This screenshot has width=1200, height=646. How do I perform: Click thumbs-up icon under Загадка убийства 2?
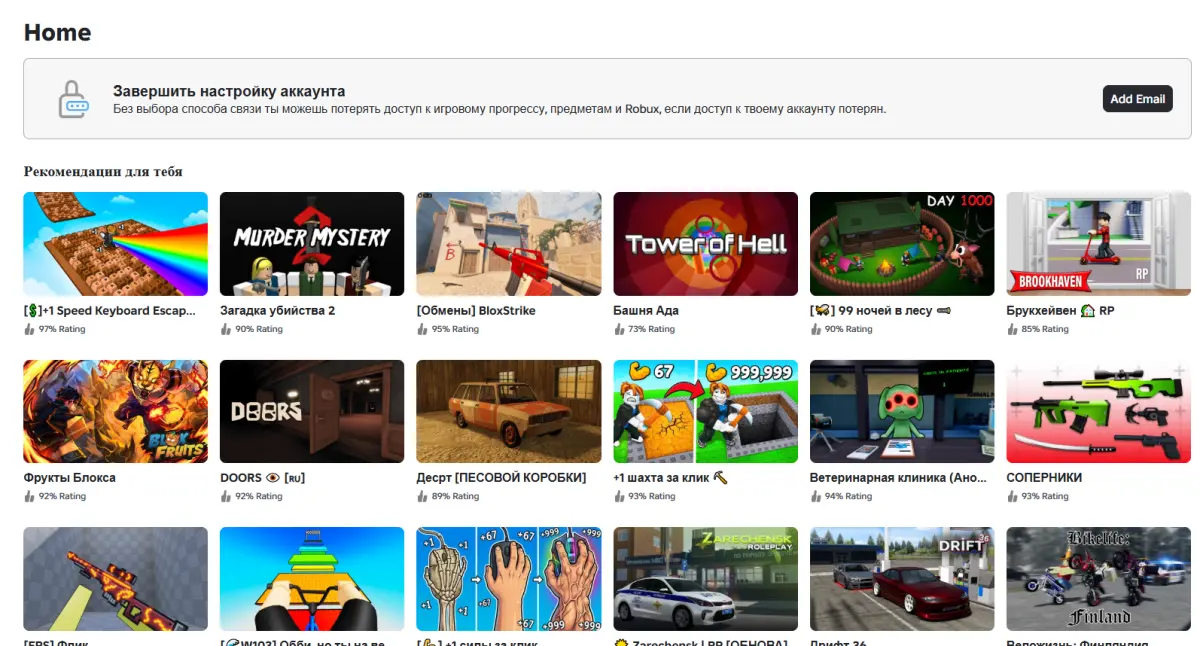[225, 329]
